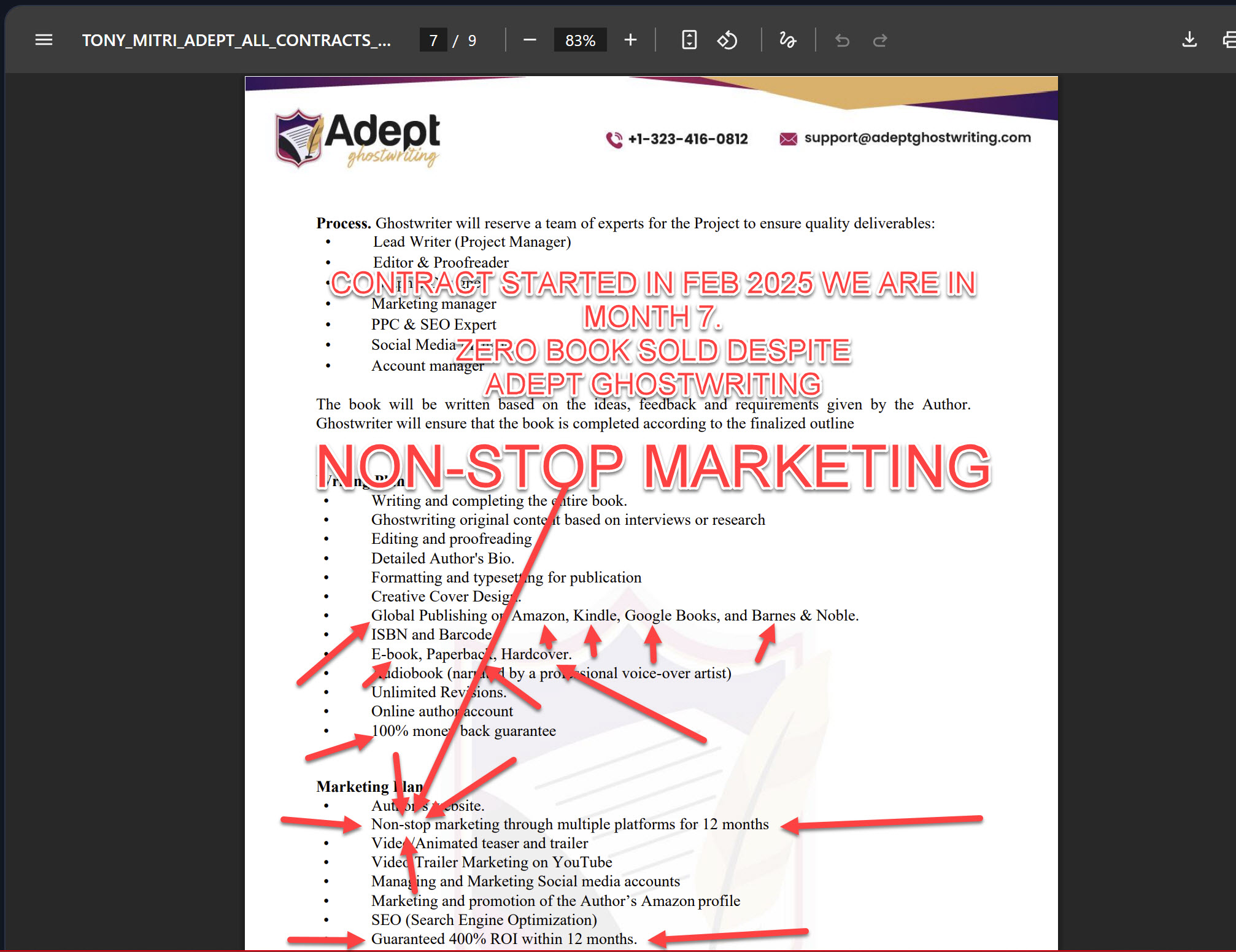This screenshot has height=952, width=1236.
Task: Click the 'Account manager' bullet text
Action: point(427,366)
